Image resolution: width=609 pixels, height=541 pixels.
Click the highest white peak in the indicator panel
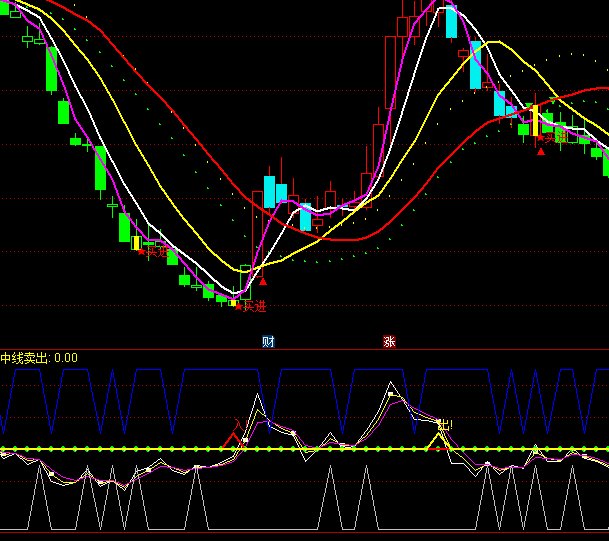pyautogui.click(x=392, y=383)
